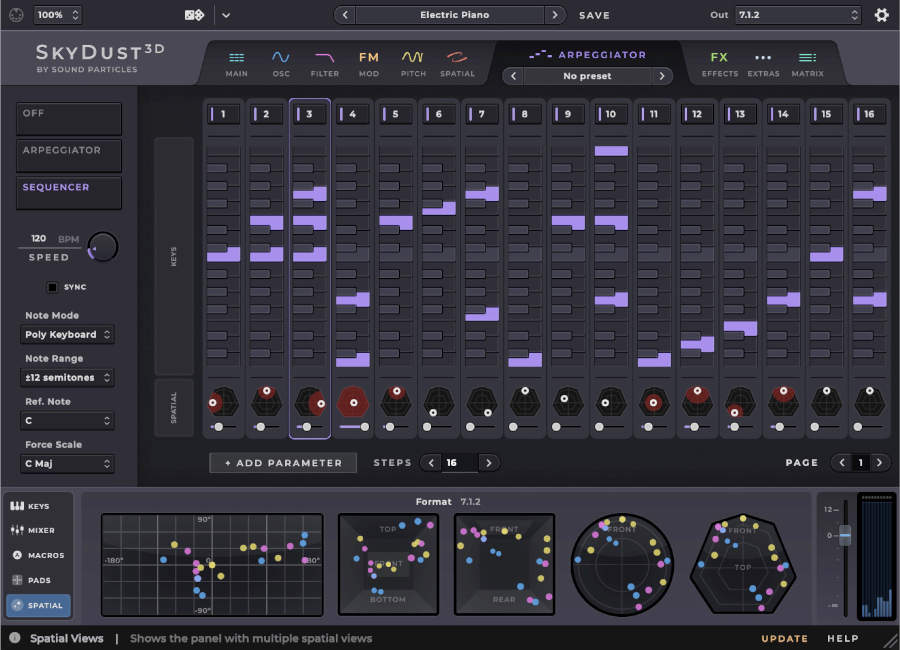
Task: Open the Macros panel
Action: click(37, 555)
